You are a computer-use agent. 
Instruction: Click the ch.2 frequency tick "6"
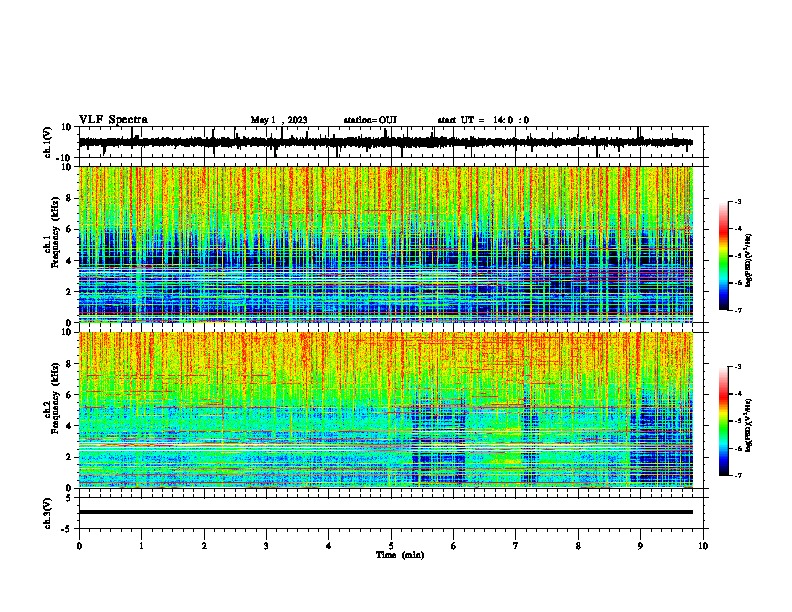[x=70, y=395]
